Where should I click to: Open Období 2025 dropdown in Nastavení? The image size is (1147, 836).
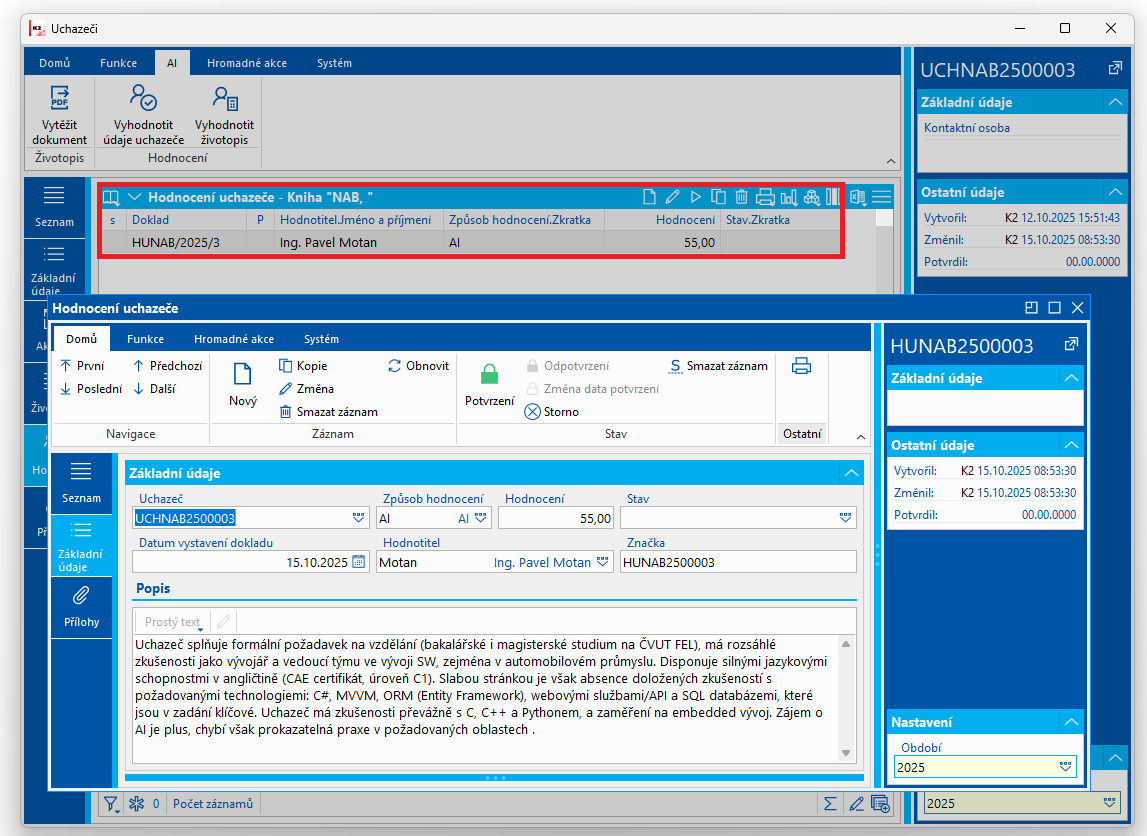coord(1065,767)
